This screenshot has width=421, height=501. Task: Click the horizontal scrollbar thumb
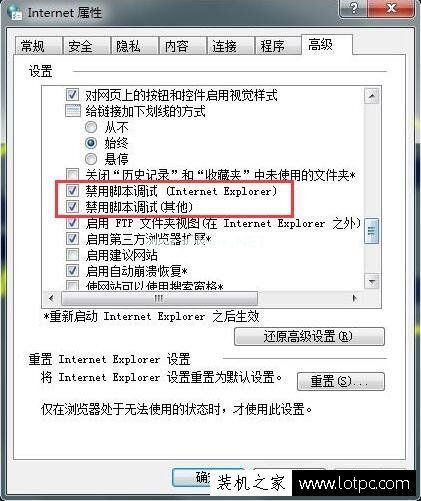point(159,298)
